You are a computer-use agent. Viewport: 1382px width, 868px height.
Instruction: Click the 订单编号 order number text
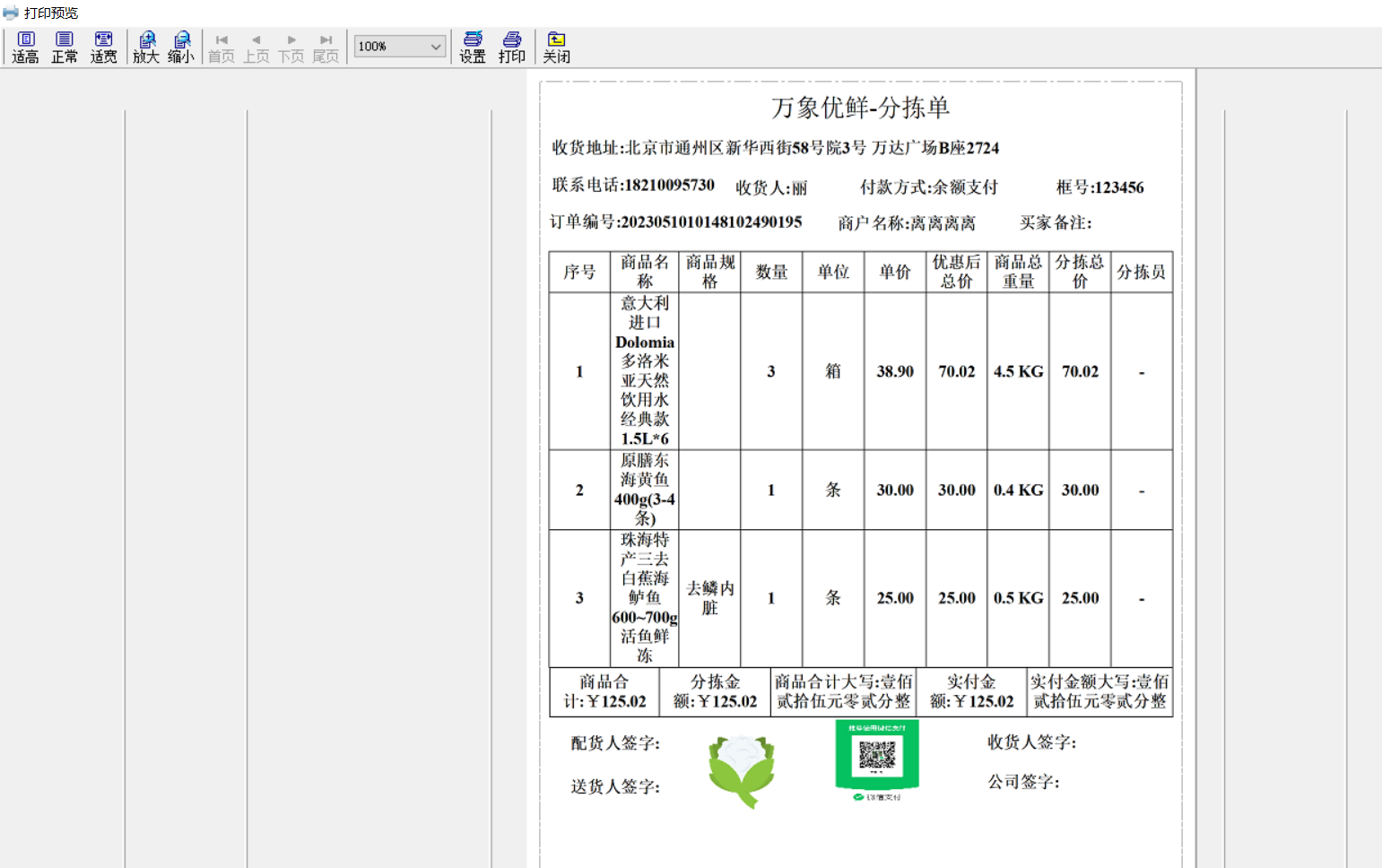tap(675, 222)
